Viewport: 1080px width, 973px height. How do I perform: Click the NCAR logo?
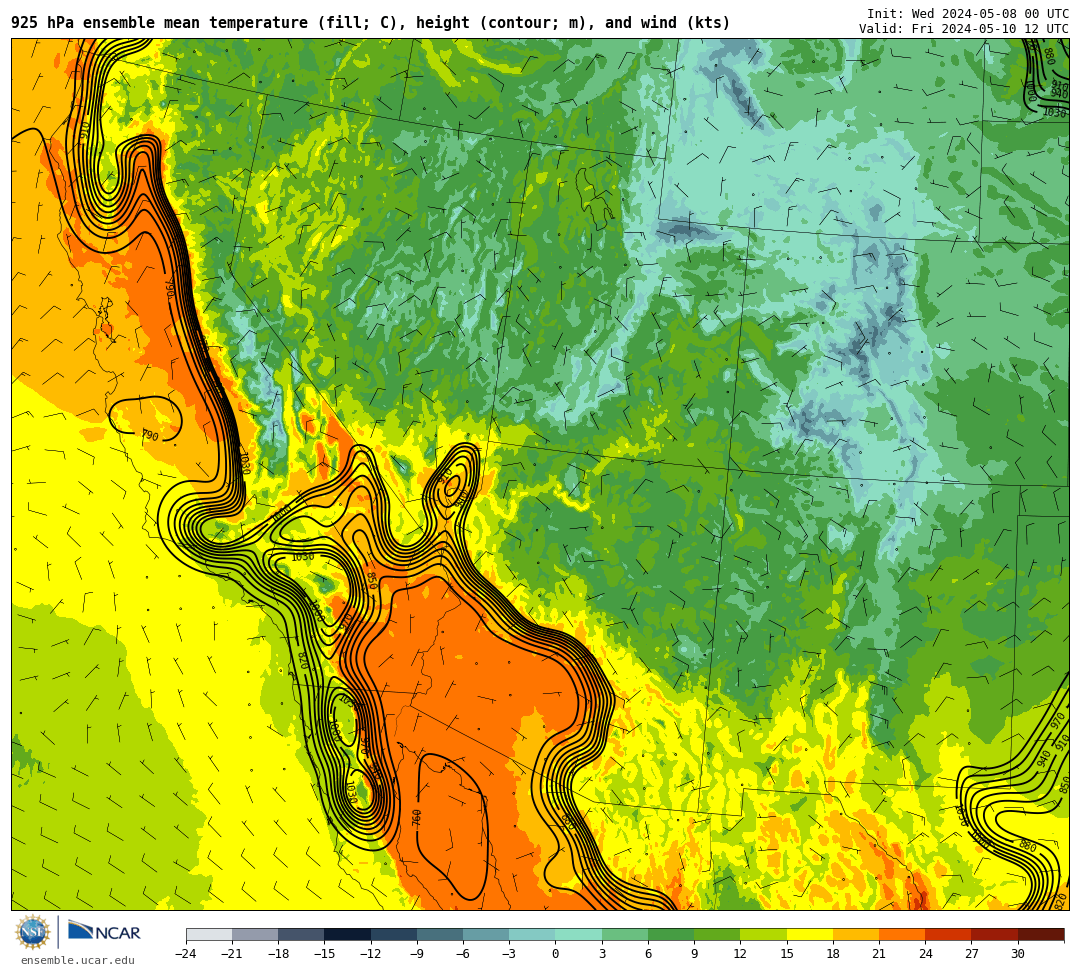pos(104,932)
